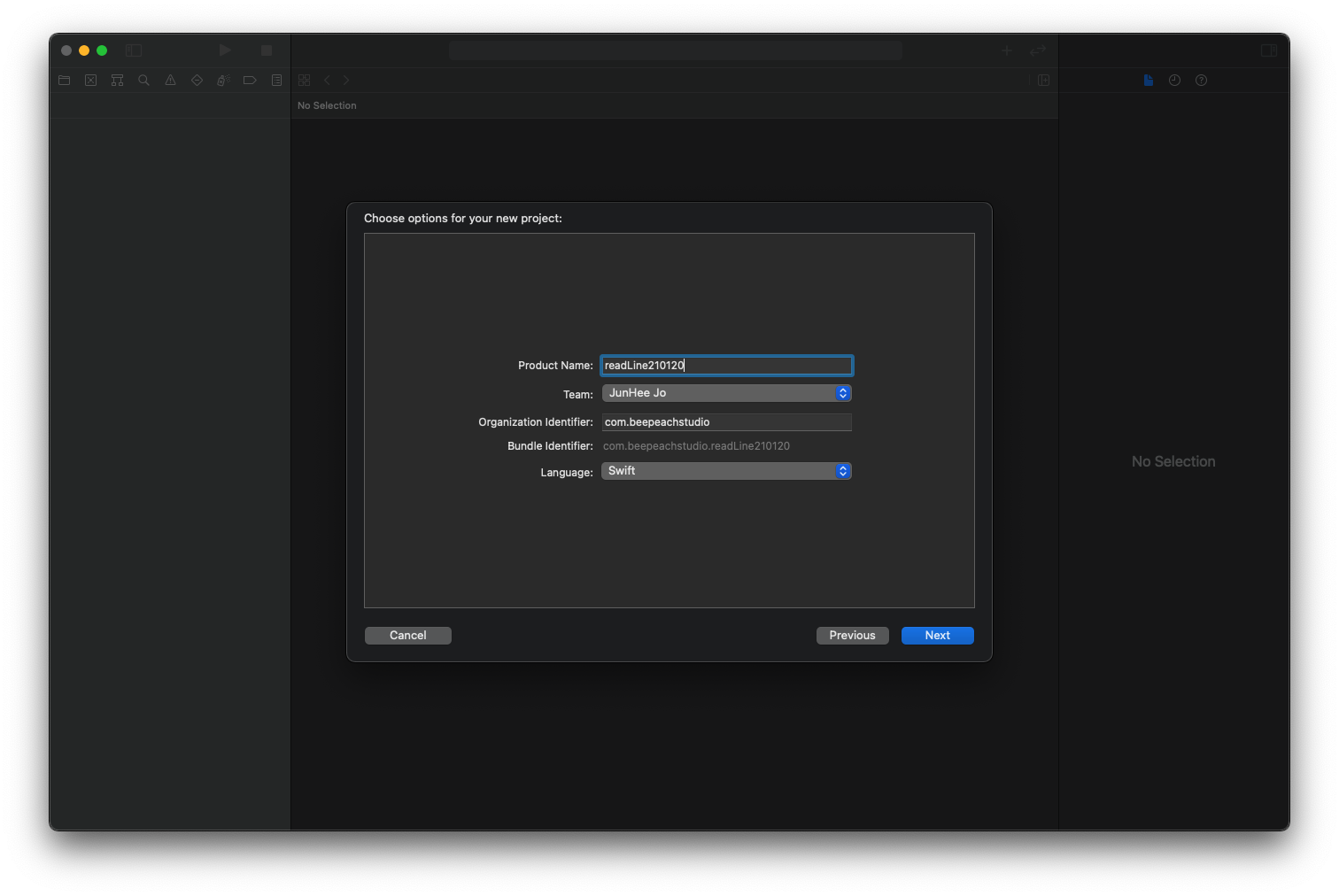Image resolution: width=1339 pixels, height=896 pixels.
Task: Go back with the editor left chevron
Action: 327,80
